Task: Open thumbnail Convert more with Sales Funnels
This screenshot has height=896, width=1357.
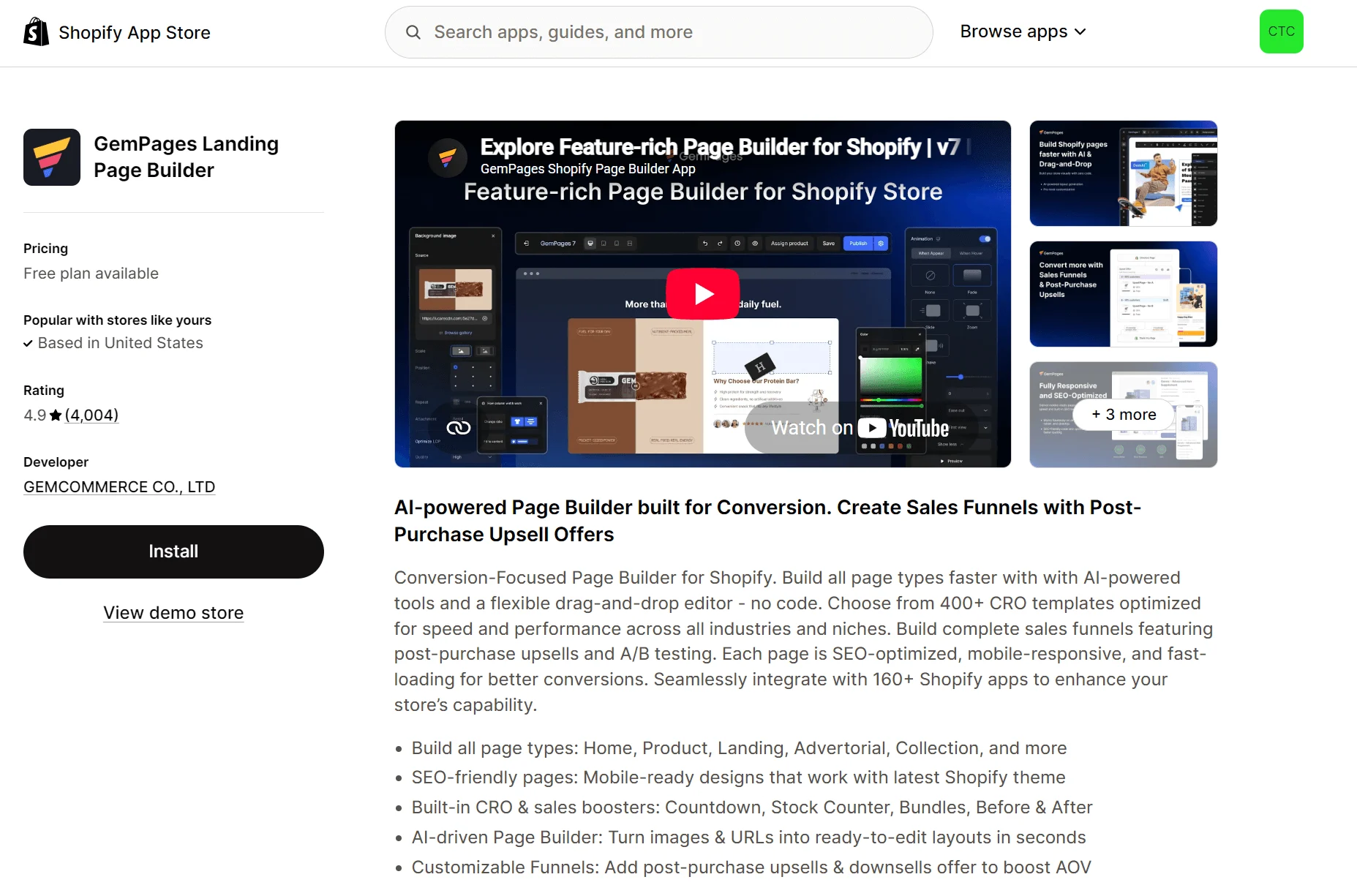Action: pos(1123,294)
